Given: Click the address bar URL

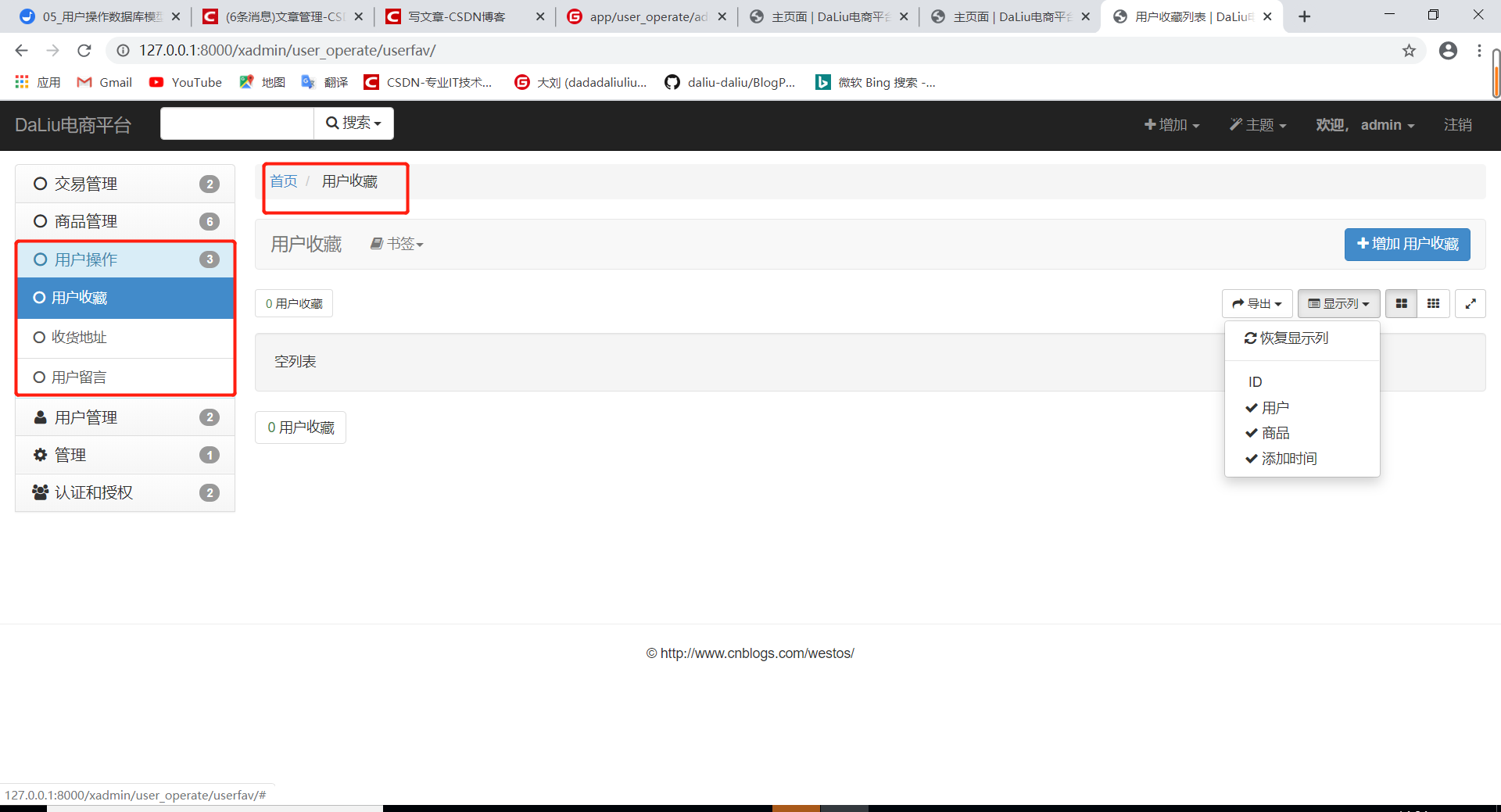Looking at the screenshot, I should (287, 51).
